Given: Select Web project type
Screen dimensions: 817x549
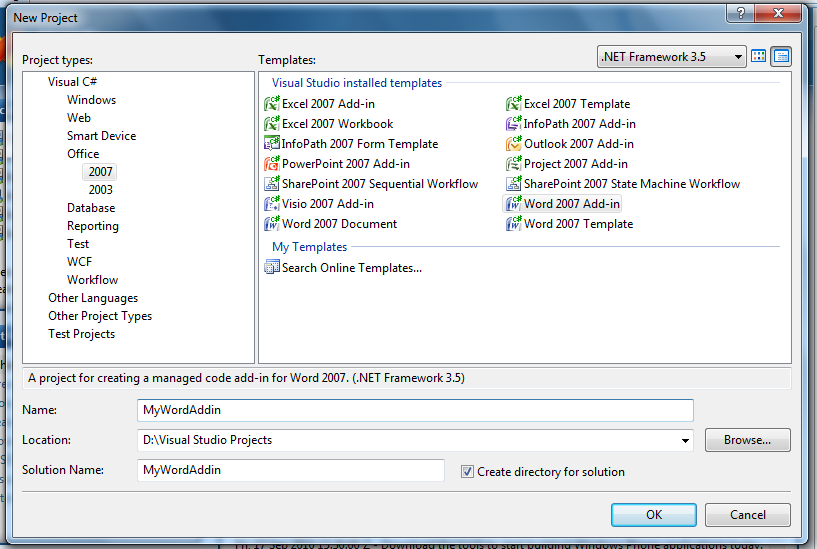Looking at the screenshot, I should pos(79,118).
